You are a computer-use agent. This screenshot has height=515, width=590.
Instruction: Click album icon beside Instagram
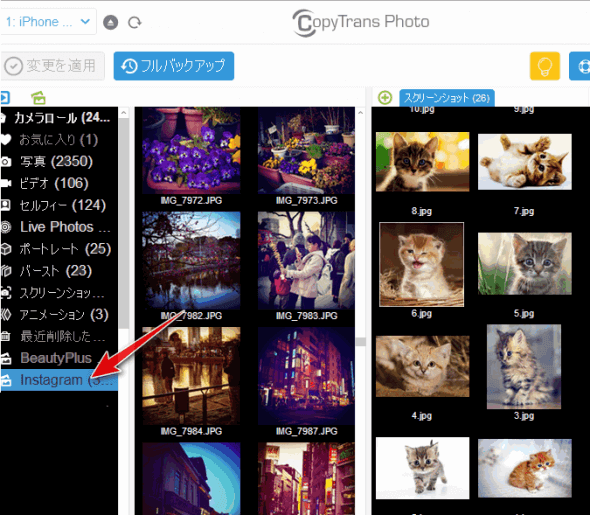[6, 380]
